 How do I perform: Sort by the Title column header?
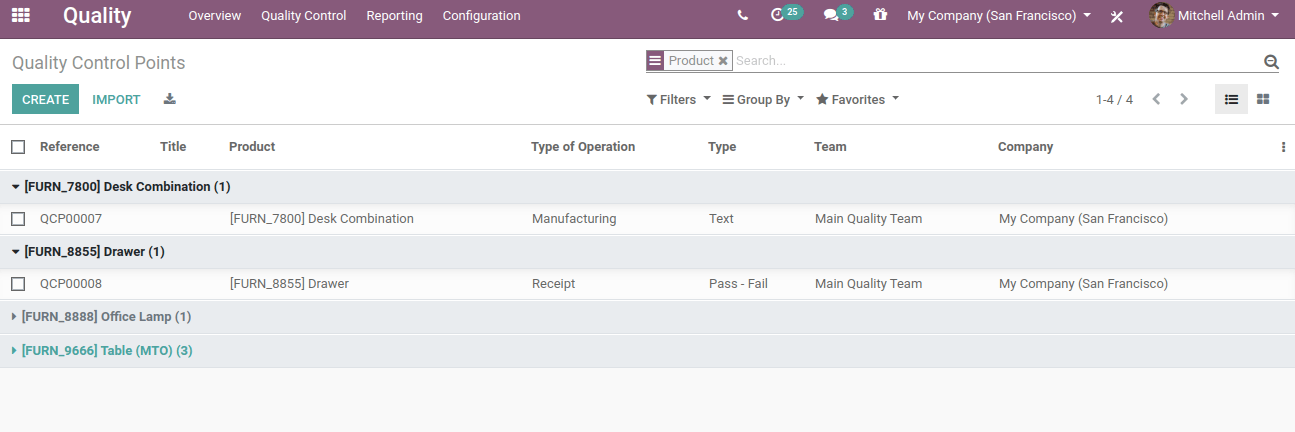173,147
